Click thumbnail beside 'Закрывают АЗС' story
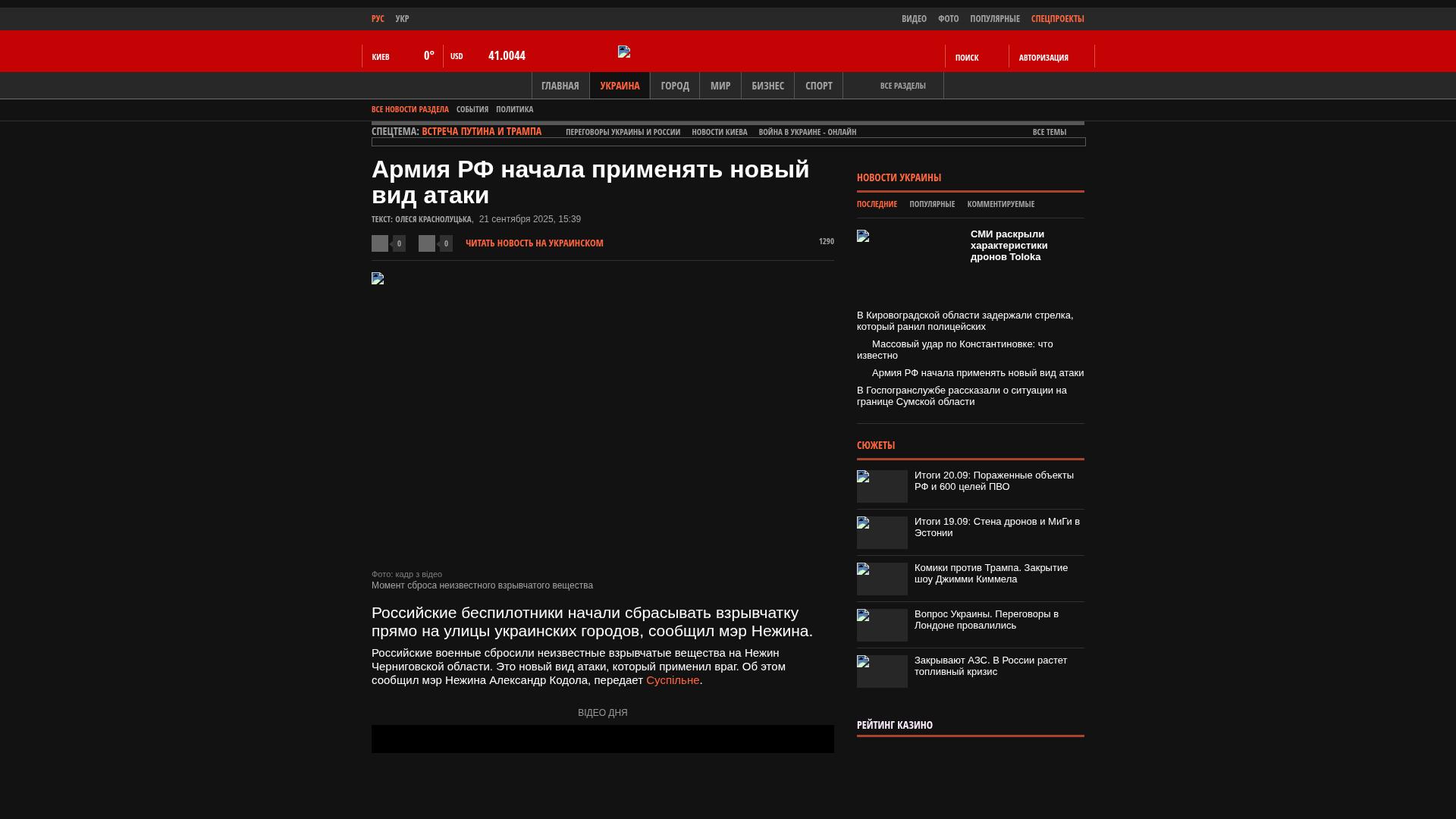This screenshot has width=1456, height=819. [882, 671]
